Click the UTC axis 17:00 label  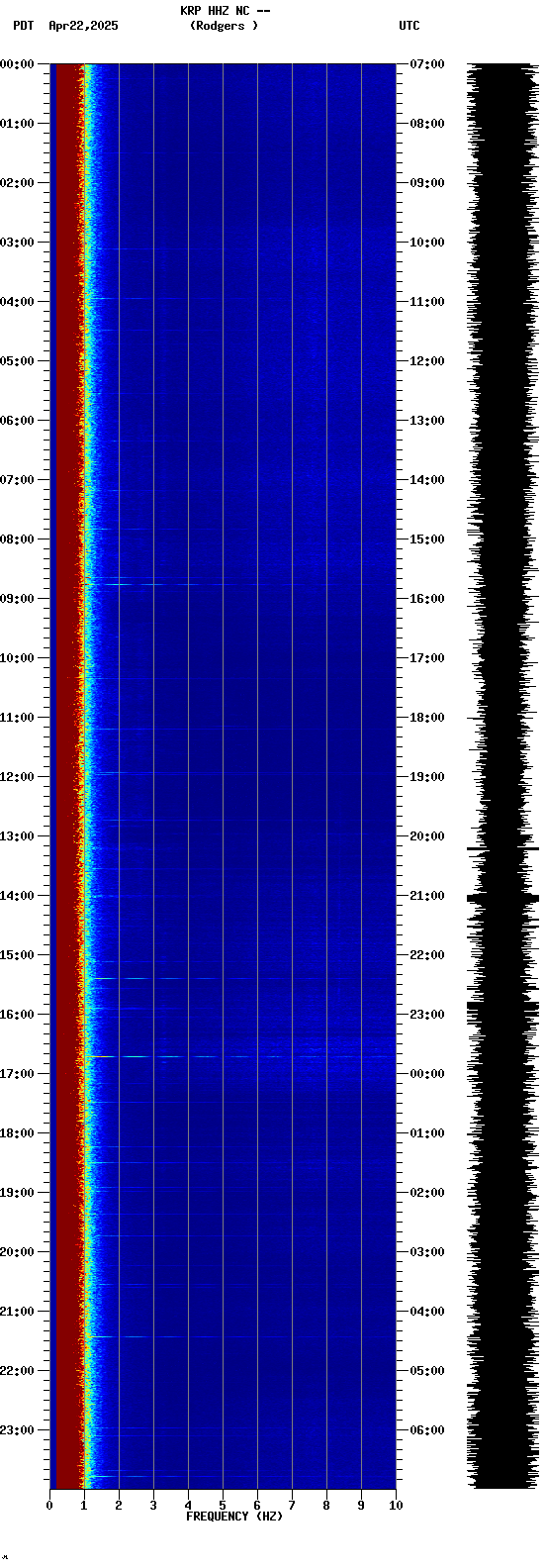(x=427, y=658)
